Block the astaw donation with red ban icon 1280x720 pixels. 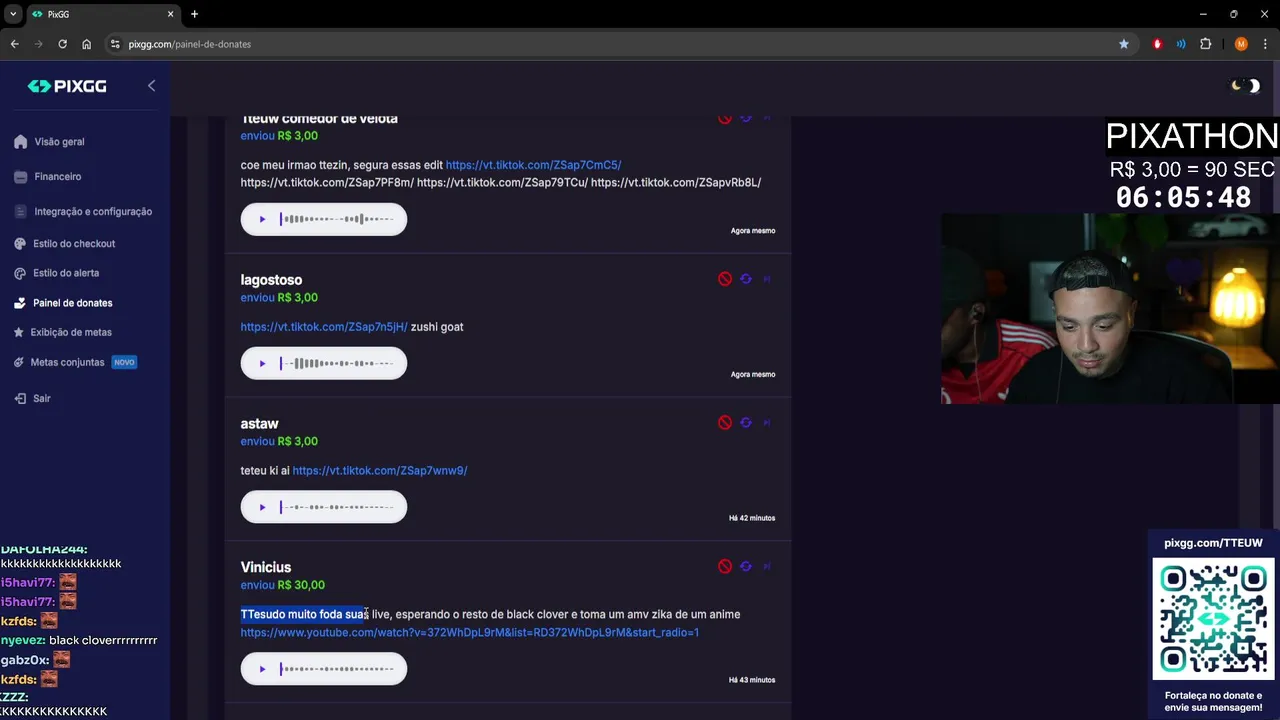[x=725, y=423]
